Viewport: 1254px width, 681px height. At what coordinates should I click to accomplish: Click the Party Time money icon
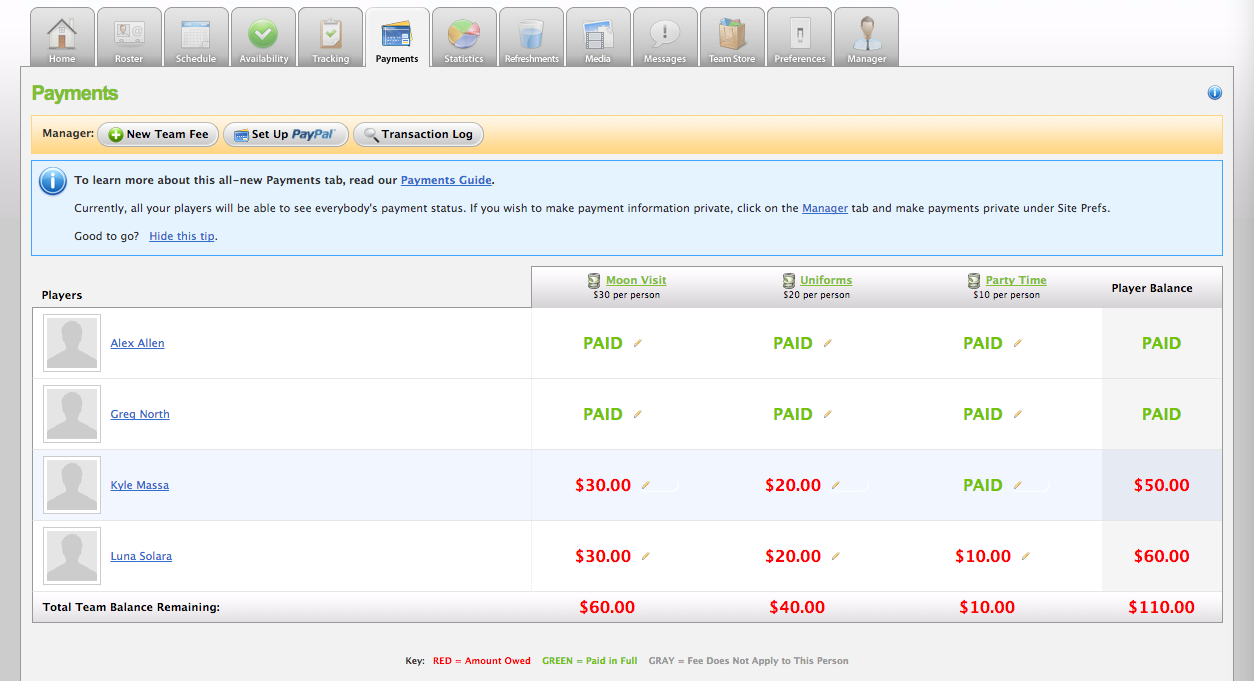(974, 280)
